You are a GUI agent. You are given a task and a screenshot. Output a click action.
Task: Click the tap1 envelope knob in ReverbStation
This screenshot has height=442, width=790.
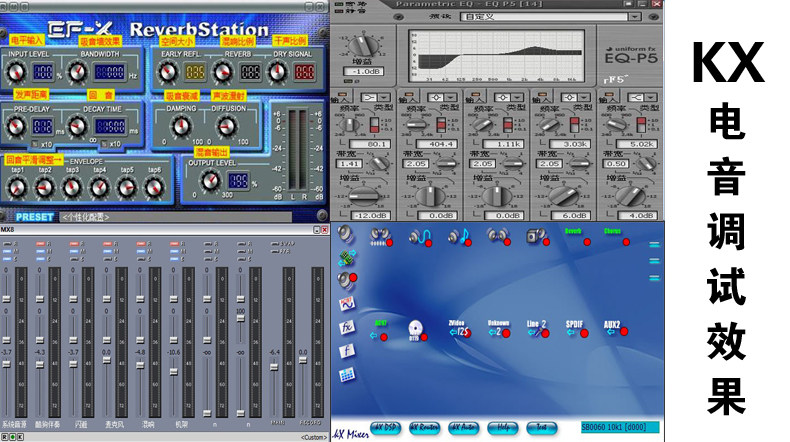[x=17, y=187]
